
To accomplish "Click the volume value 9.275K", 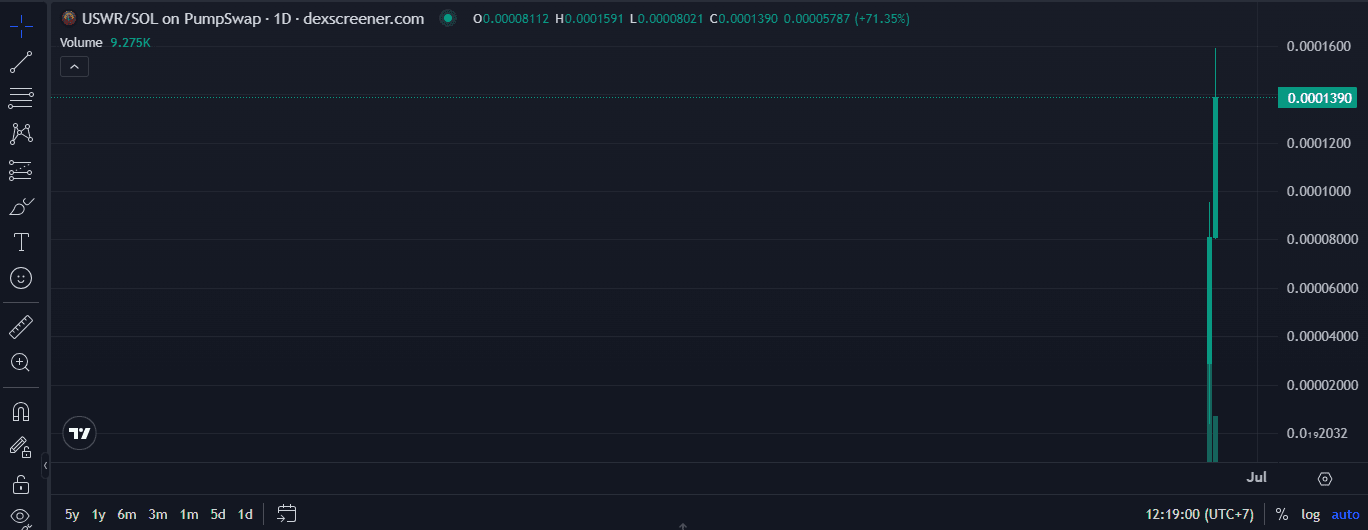I will tap(130, 42).
